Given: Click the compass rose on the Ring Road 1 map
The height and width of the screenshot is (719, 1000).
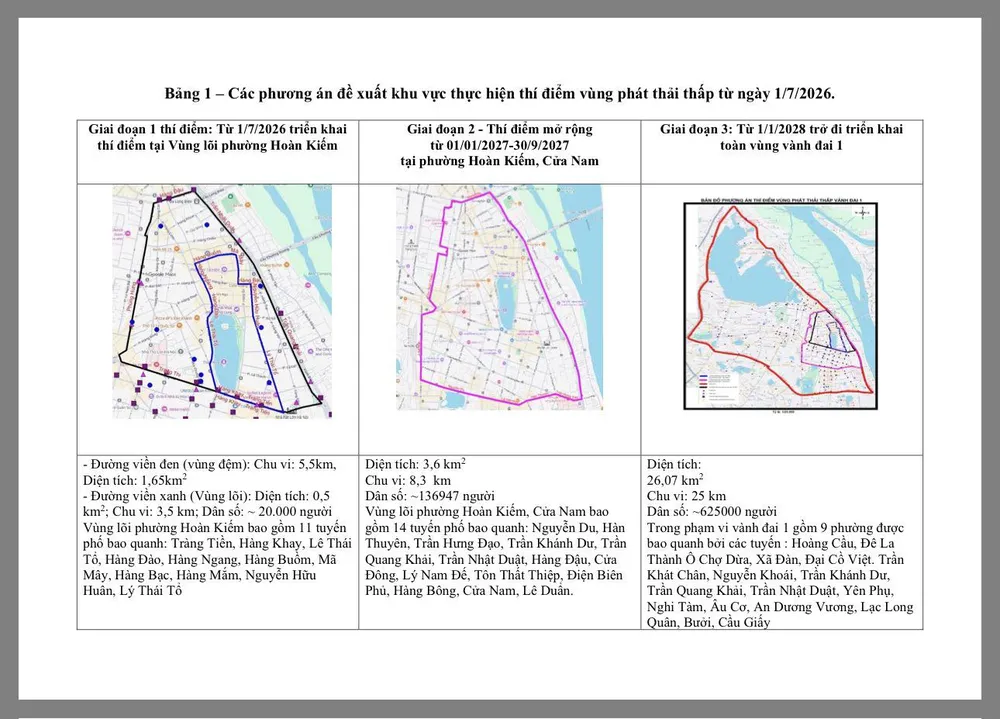Looking at the screenshot, I should (x=862, y=212).
